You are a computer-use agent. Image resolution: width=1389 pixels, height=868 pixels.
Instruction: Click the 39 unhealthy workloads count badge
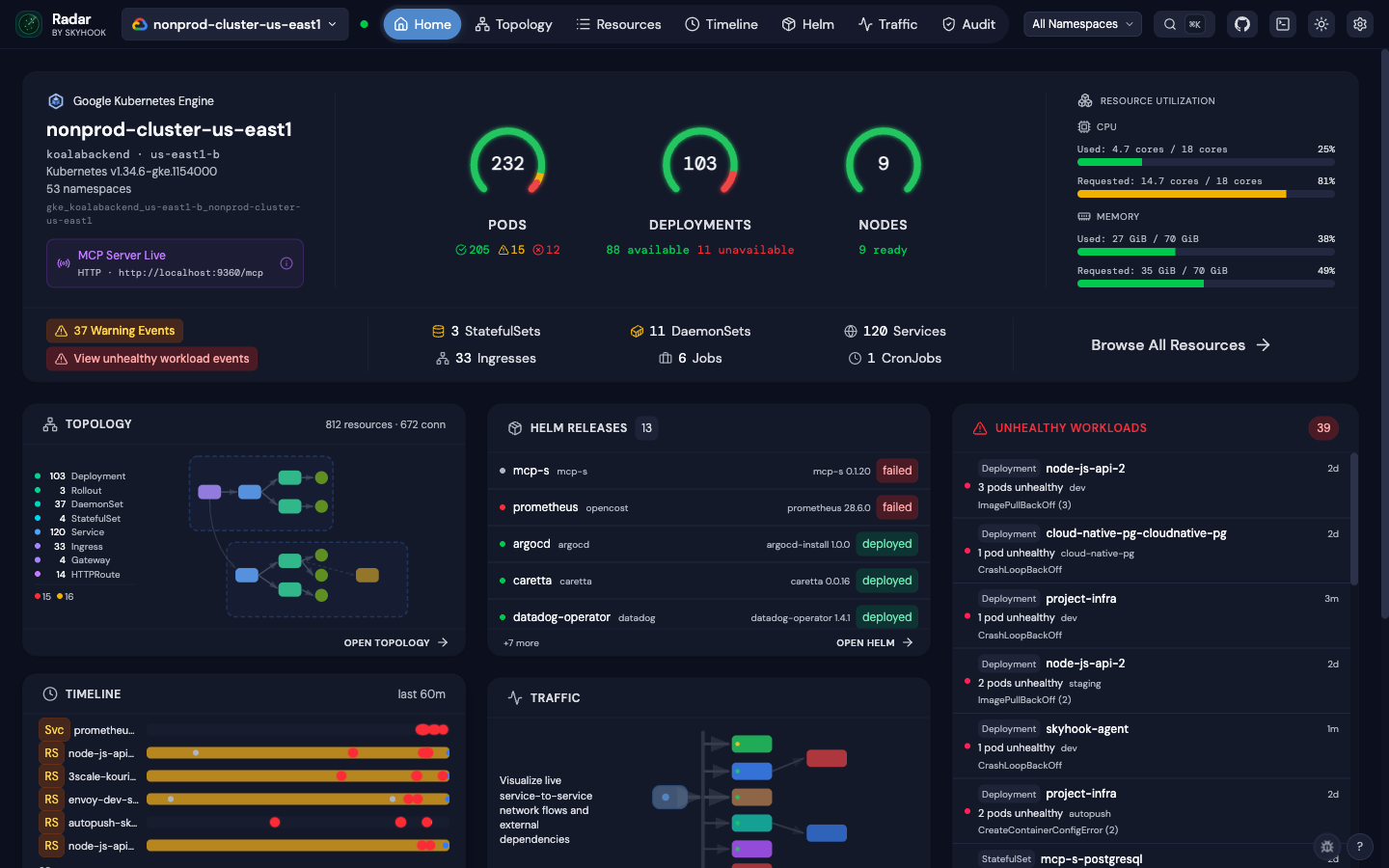pyautogui.click(x=1323, y=428)
